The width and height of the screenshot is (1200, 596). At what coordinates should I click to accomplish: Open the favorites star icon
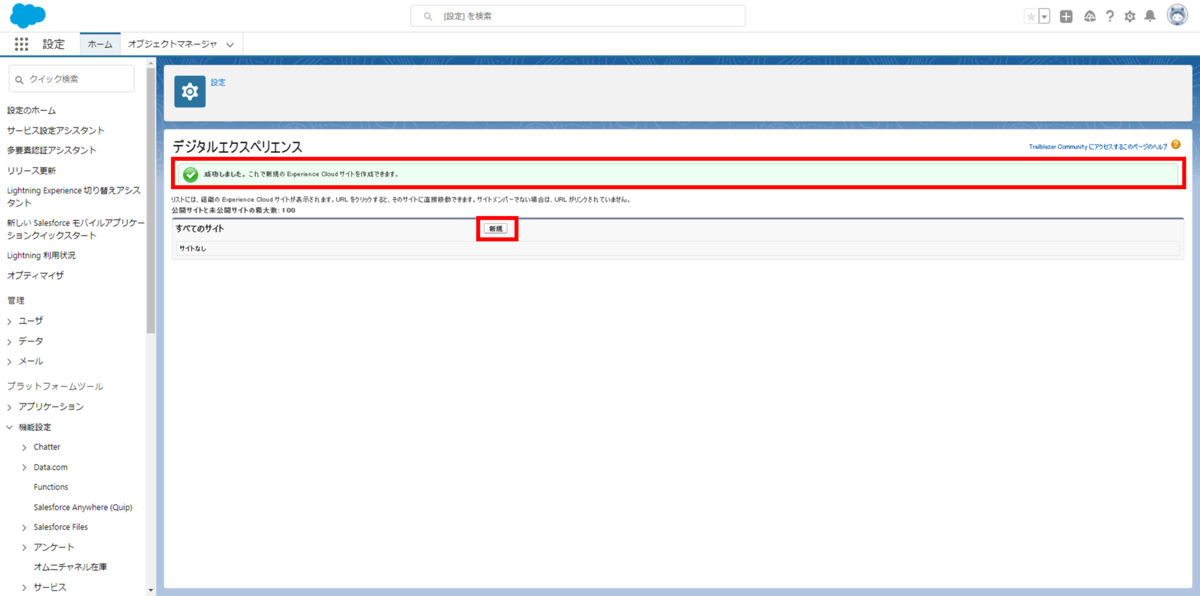[1031, 16]
